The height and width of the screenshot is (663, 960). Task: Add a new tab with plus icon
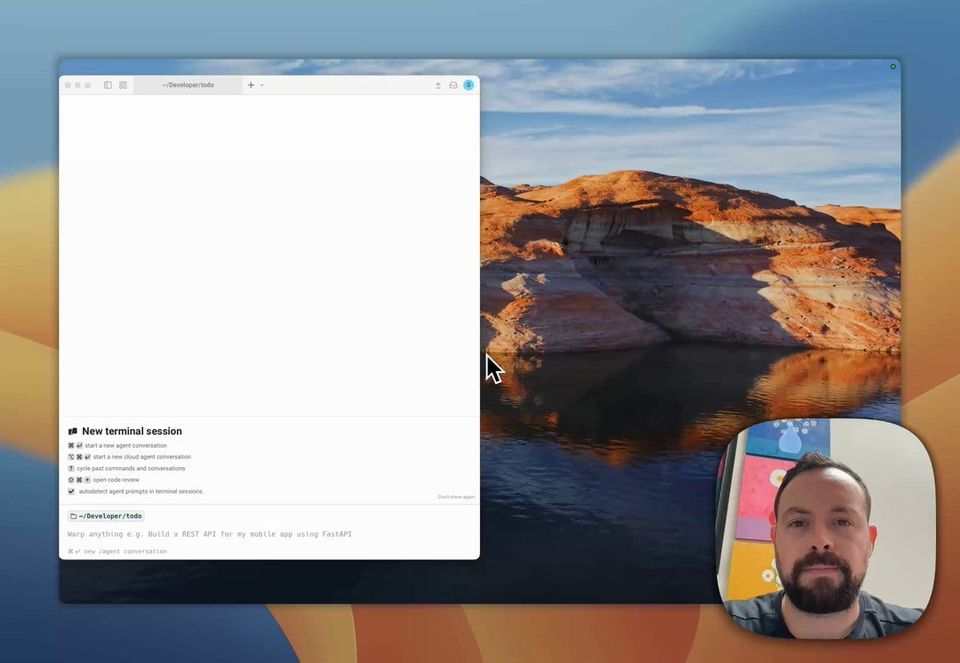251,85
